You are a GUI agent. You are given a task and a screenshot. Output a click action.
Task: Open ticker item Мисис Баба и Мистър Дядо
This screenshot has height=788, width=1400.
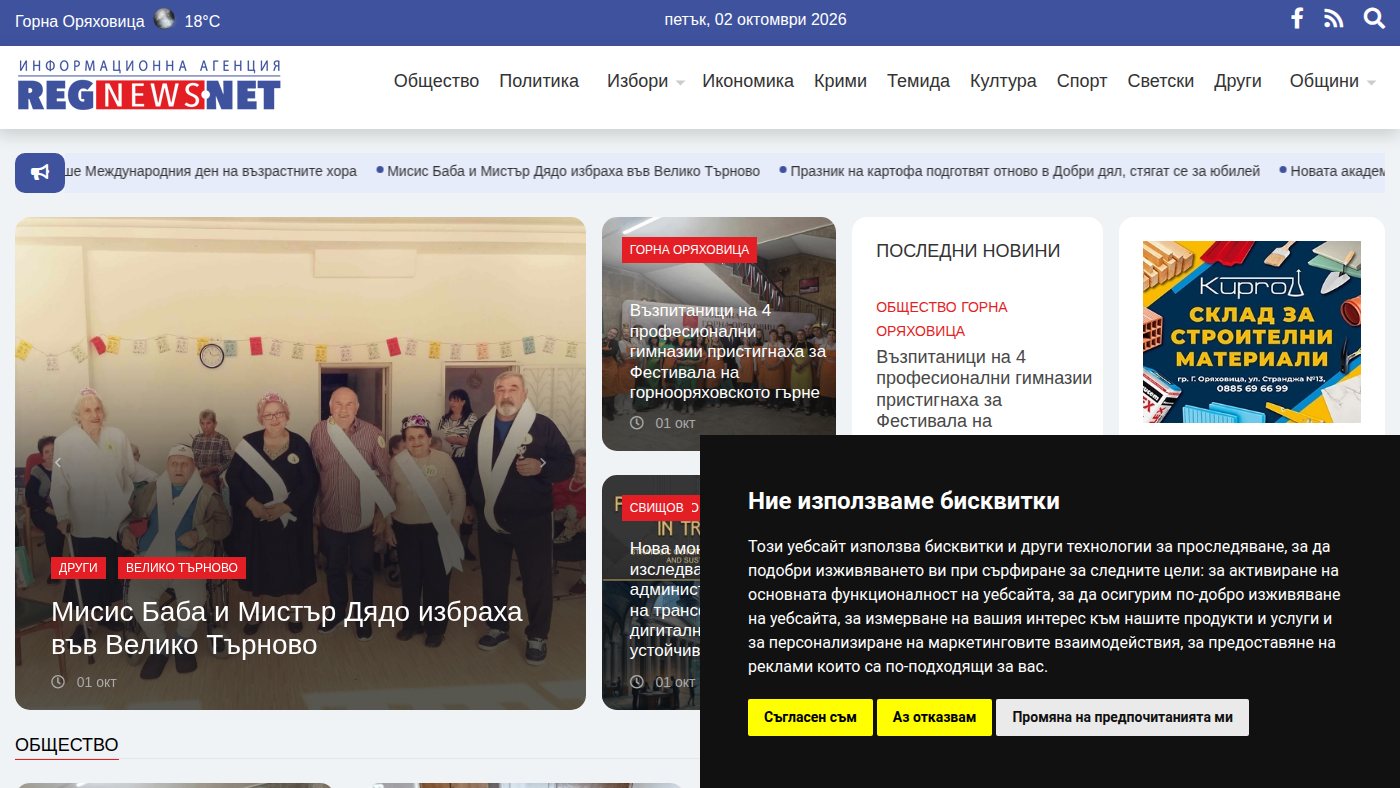click(x=574, y=171)
